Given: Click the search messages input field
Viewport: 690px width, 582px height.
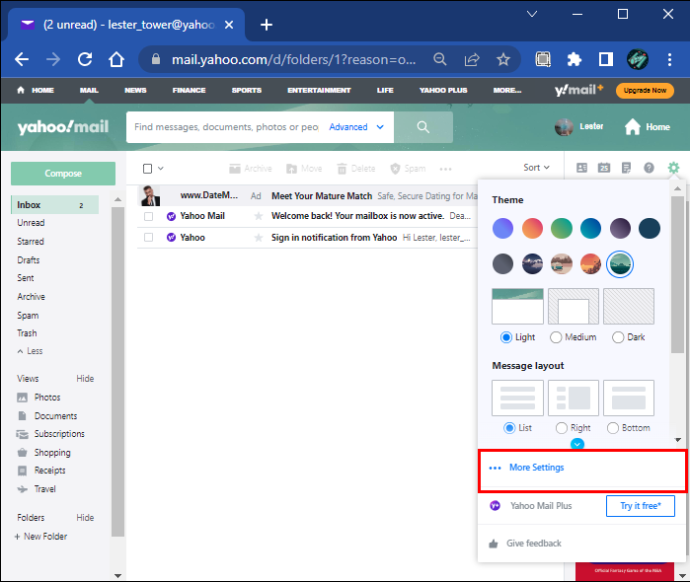Looking at the screenshot, I should [x=226, y=127].
